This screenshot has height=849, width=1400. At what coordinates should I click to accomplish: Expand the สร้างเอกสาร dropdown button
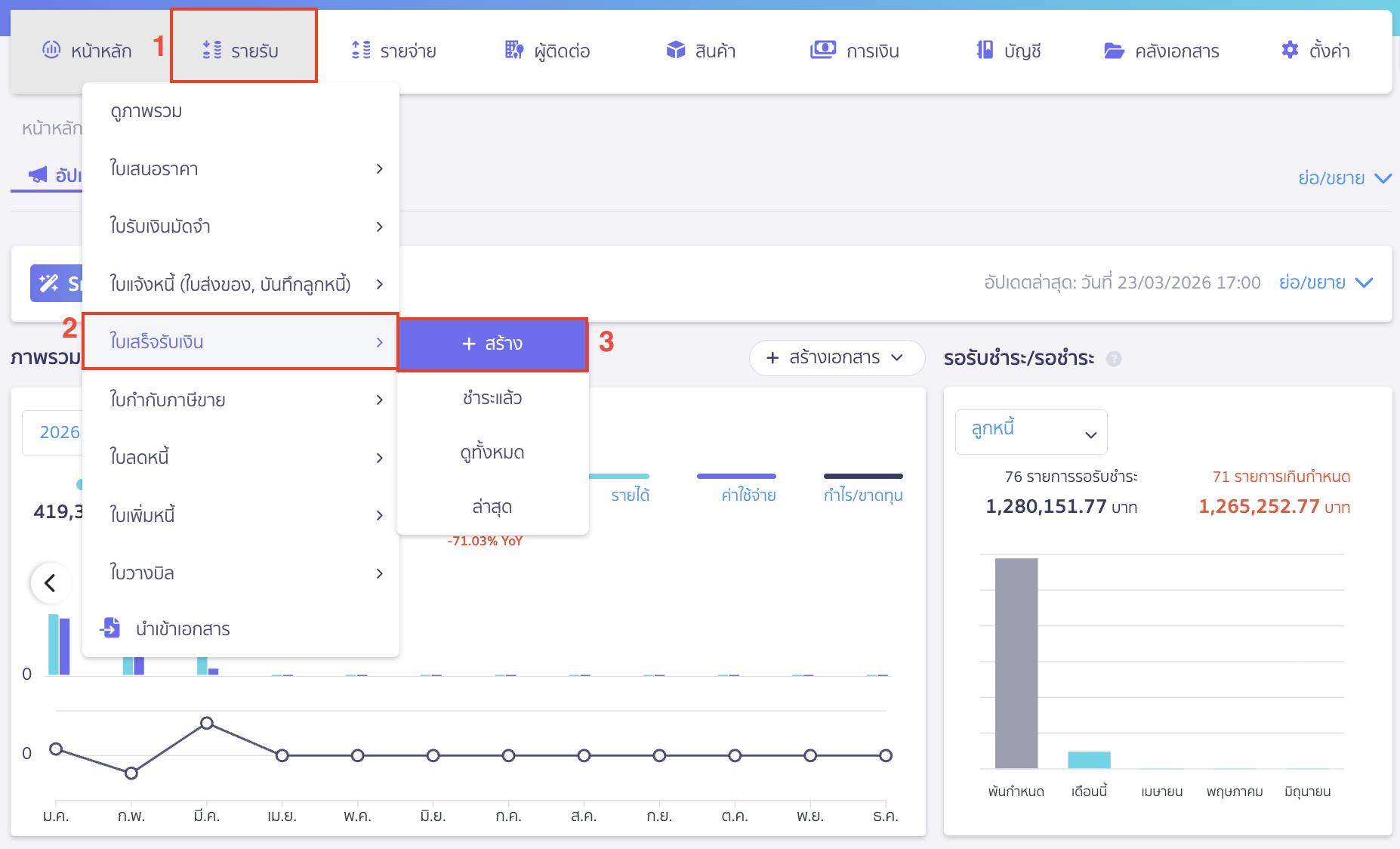(836, 357)
